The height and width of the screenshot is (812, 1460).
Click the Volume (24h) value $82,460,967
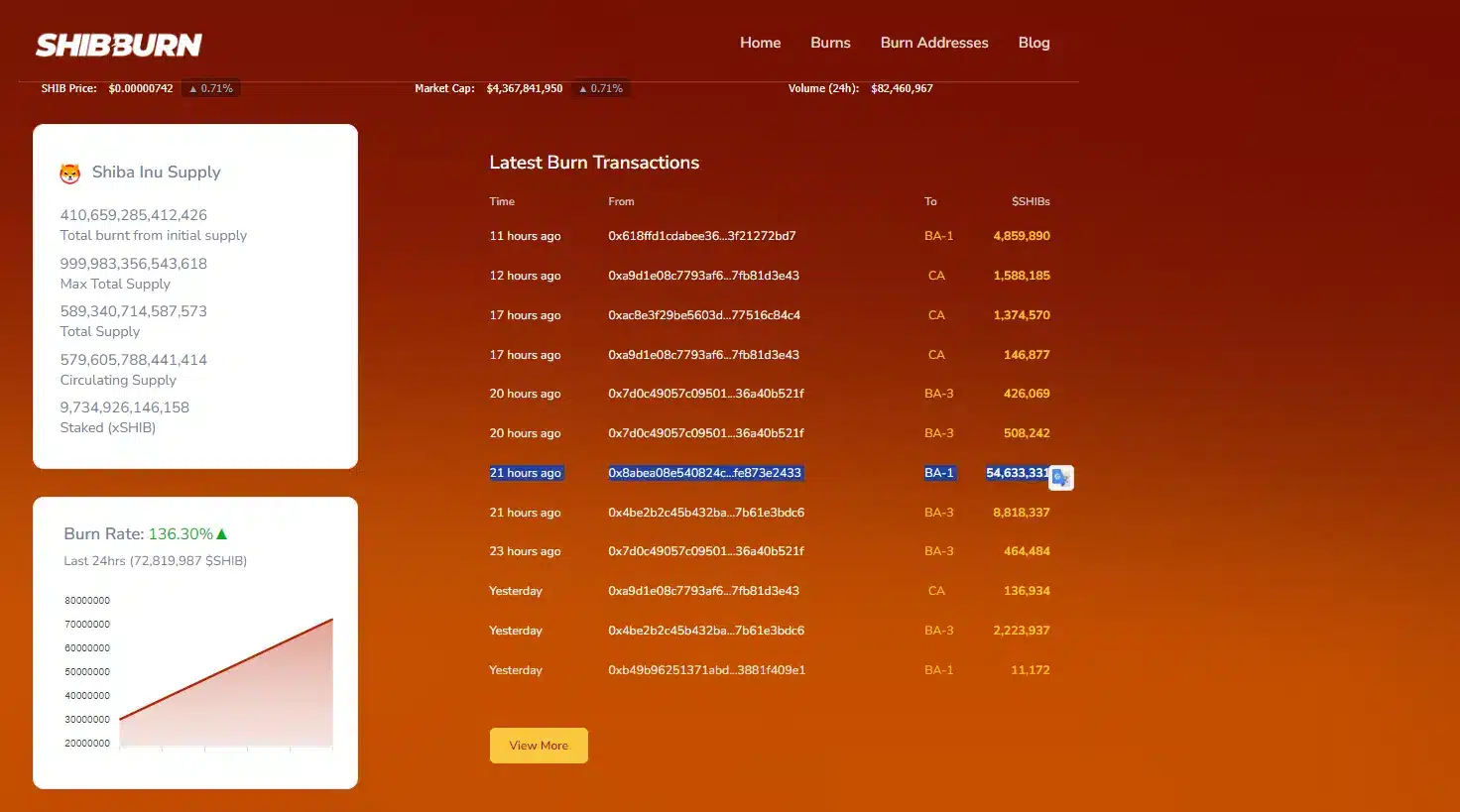902,88
